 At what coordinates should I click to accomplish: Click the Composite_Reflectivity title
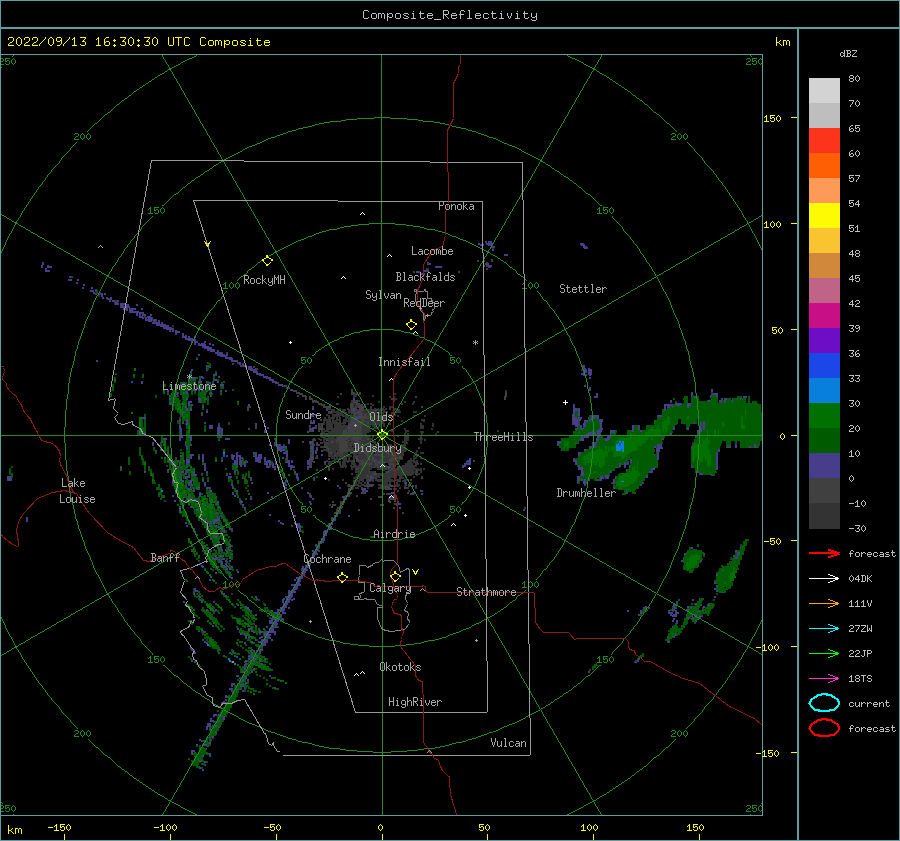[449, 15]
